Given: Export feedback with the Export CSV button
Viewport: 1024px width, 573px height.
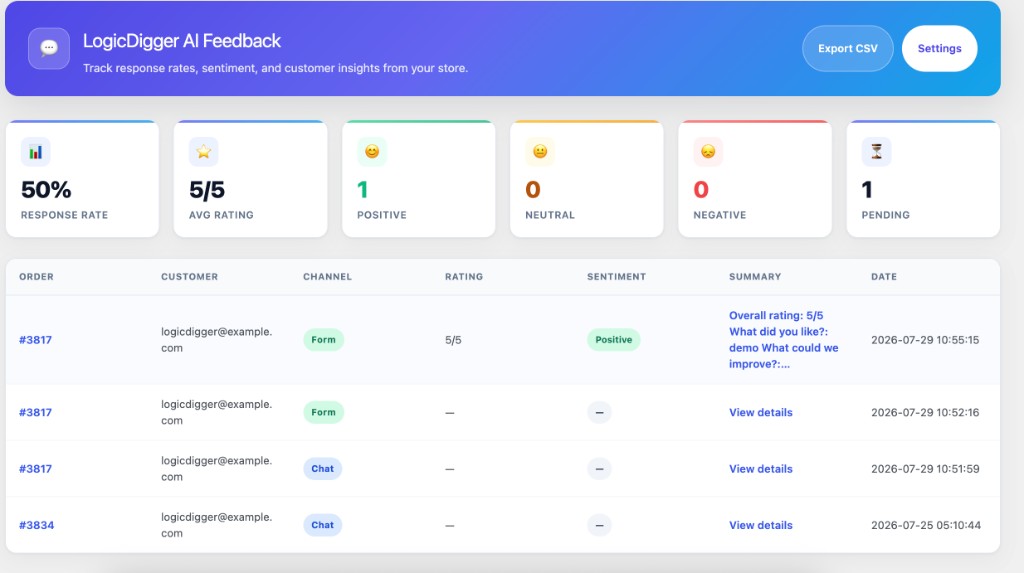Looking at the screenshot, I should [848, 48].
